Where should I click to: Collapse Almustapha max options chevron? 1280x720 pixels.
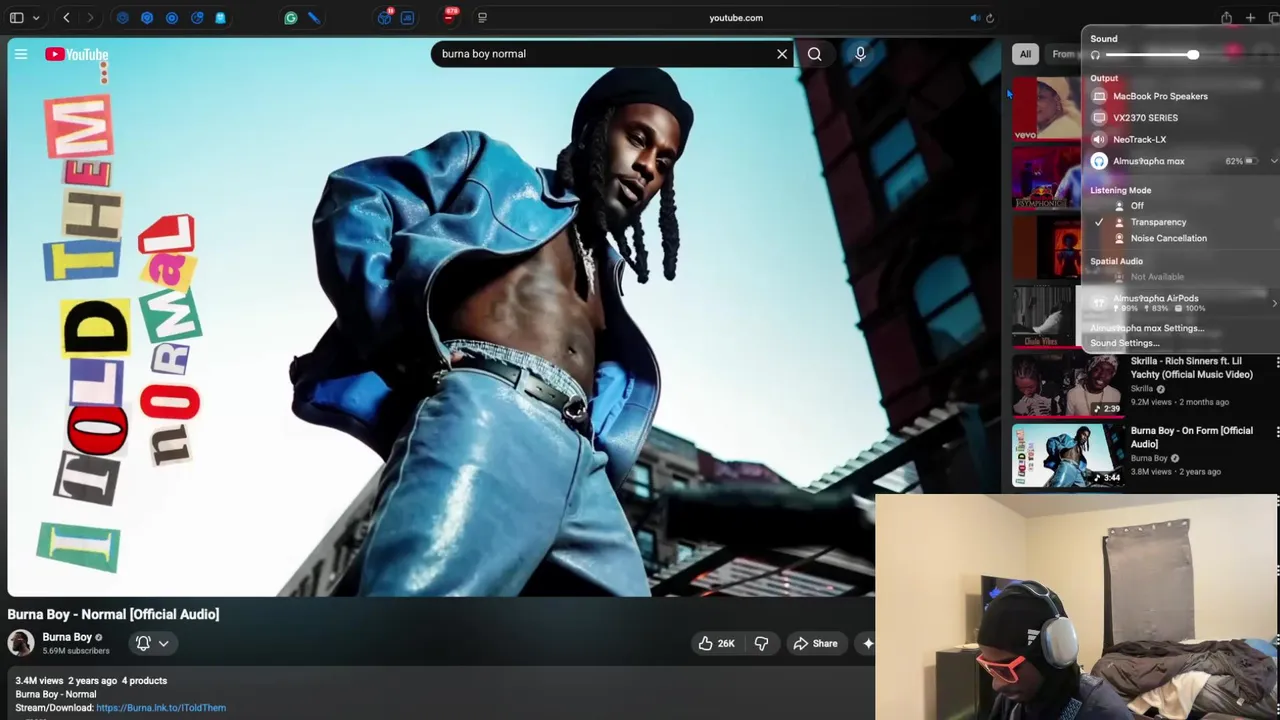pos(1274,161)
